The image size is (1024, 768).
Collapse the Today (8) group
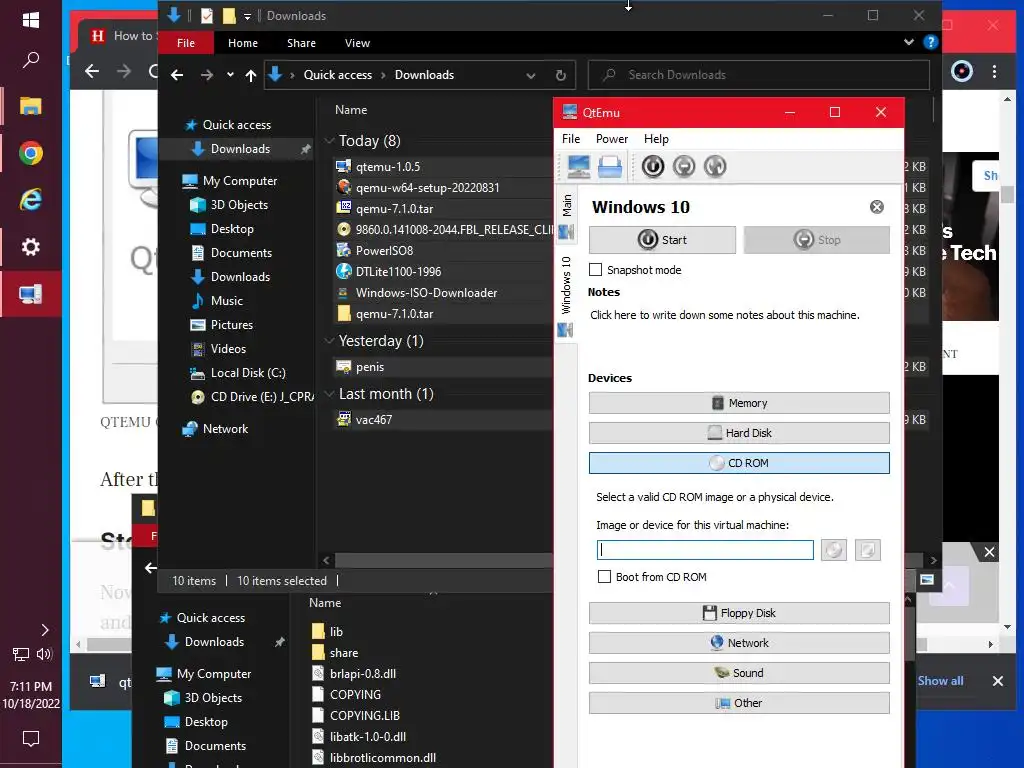click(x=330, y=140)
